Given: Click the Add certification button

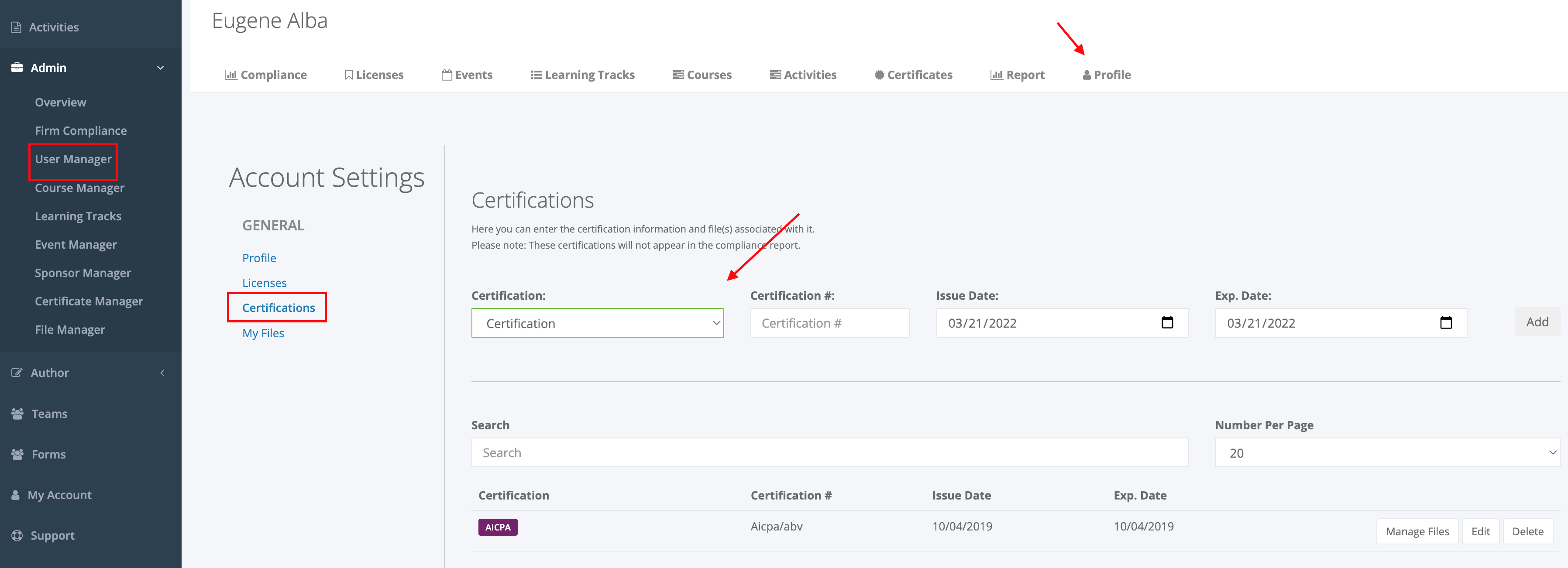Looking at the screenshot, I should 1537,322.
